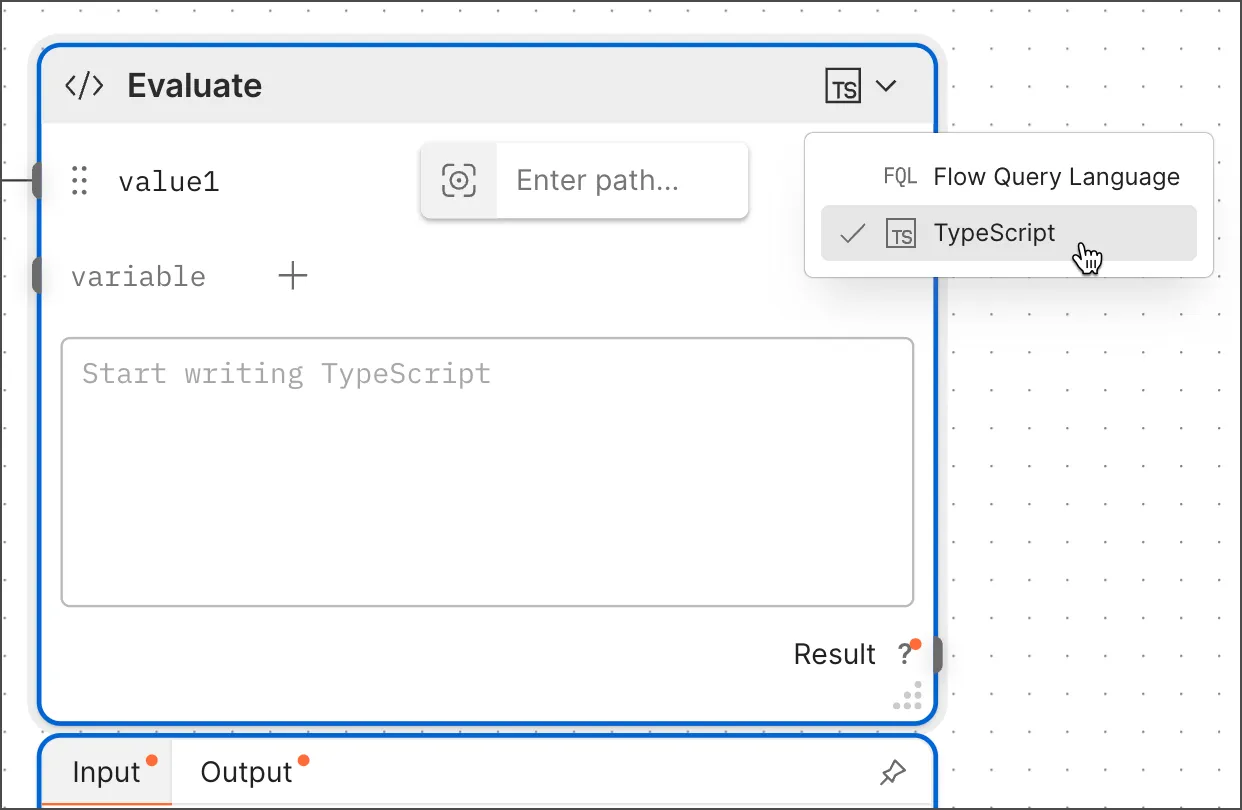
Task: Click the target picker icon for path
Action: (459, 181)
